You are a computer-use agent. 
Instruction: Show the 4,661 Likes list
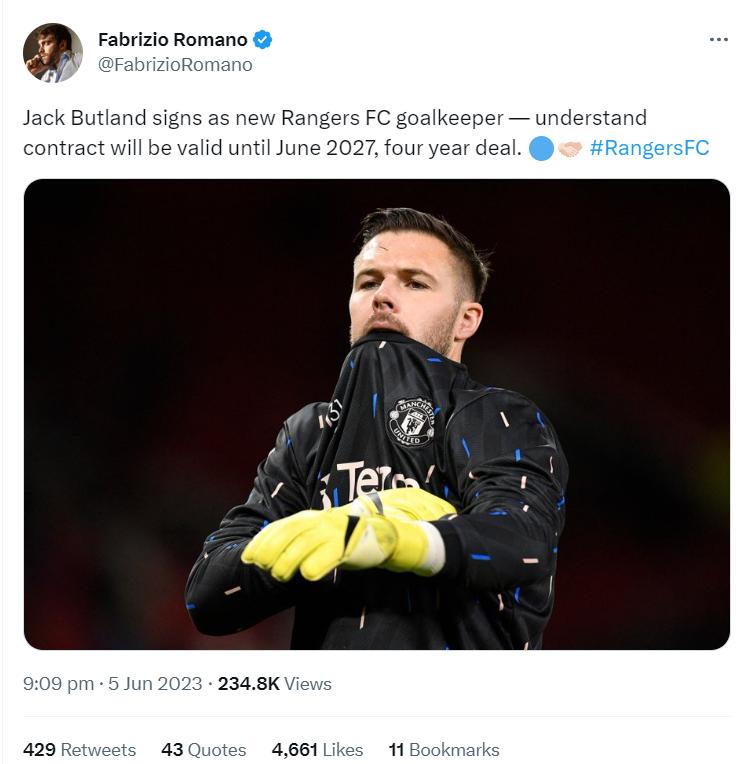point(318,749)
